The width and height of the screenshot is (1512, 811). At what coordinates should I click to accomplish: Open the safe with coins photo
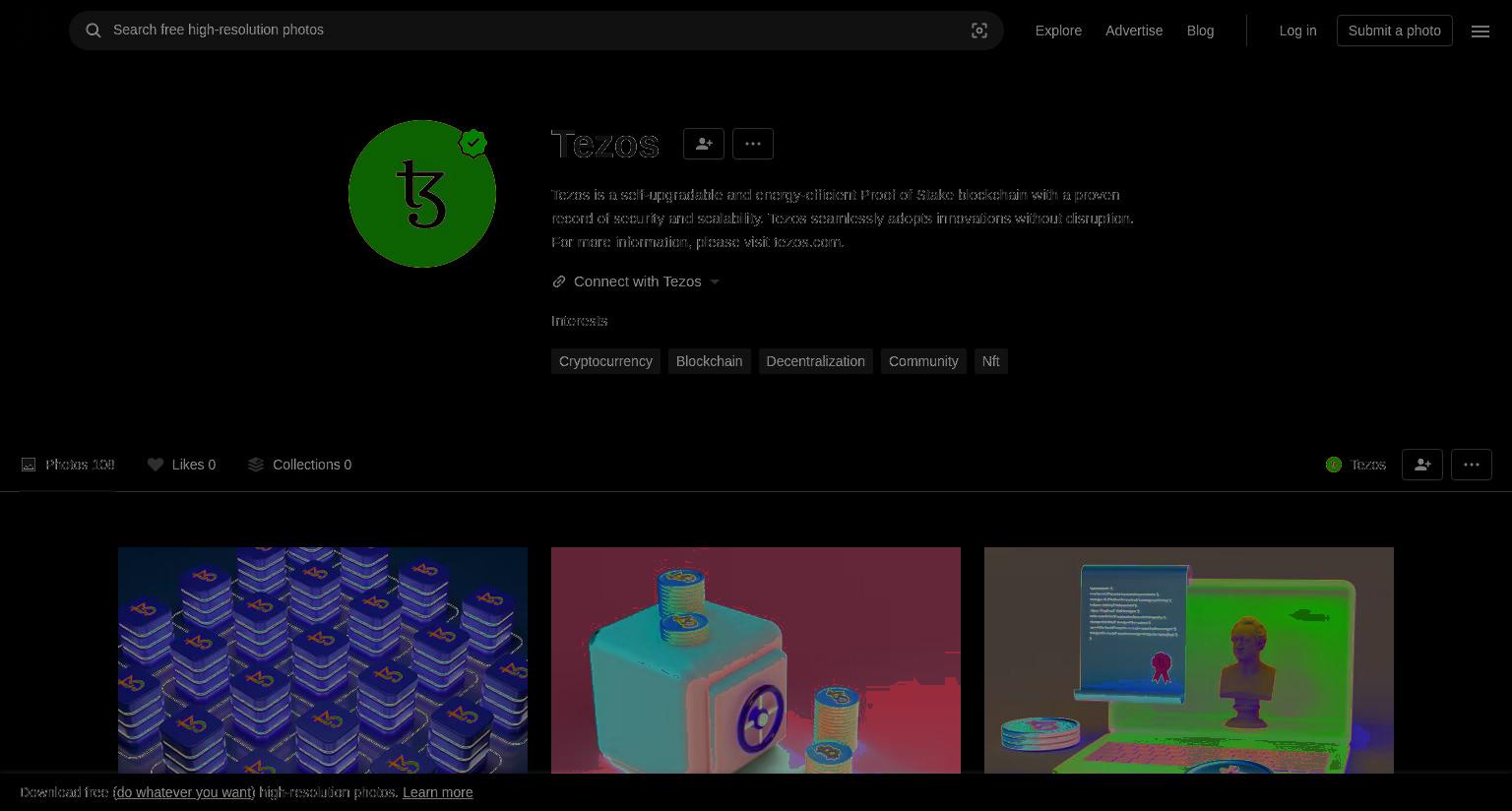756,660
